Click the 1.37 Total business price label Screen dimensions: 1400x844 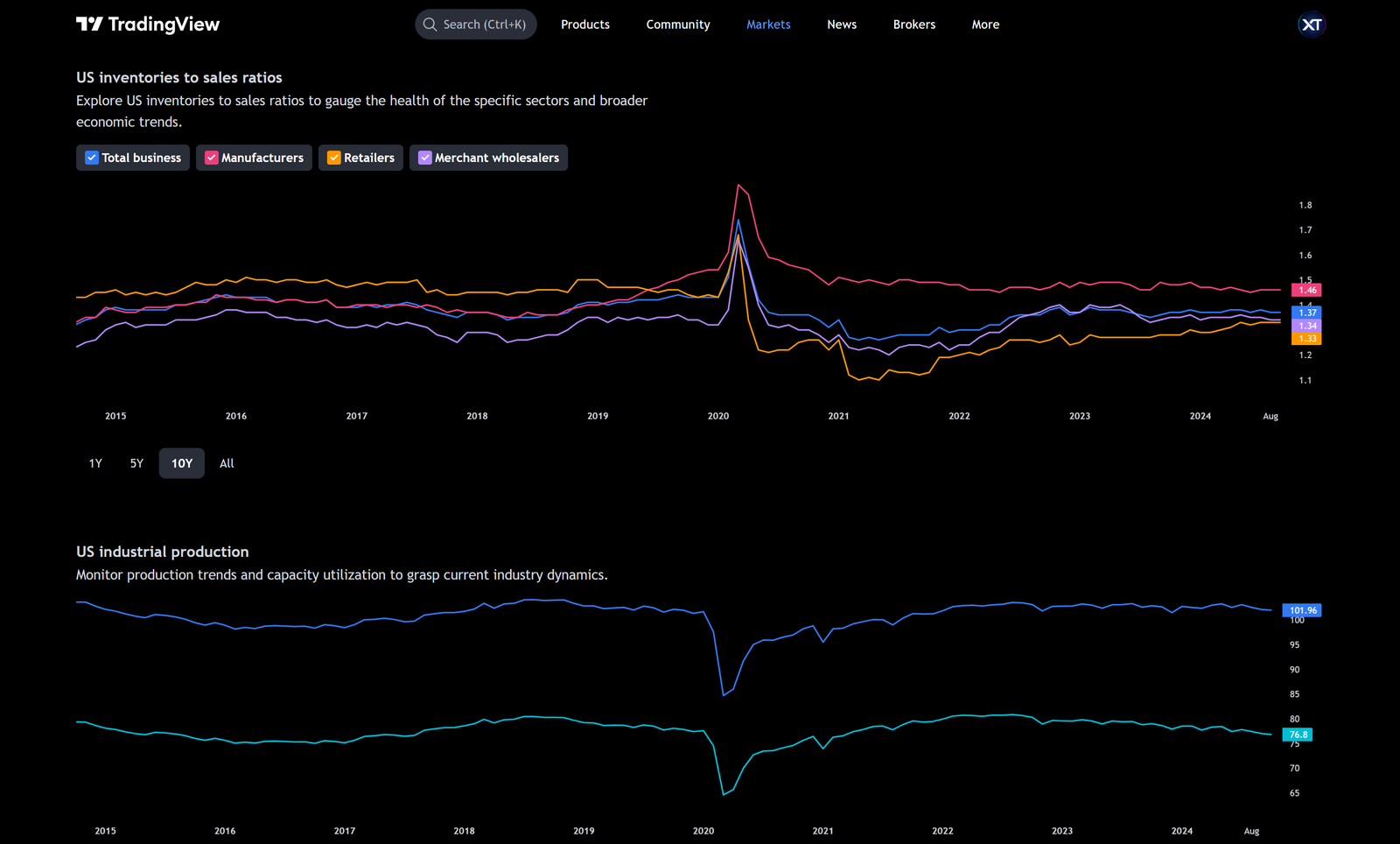point(1305,312)
